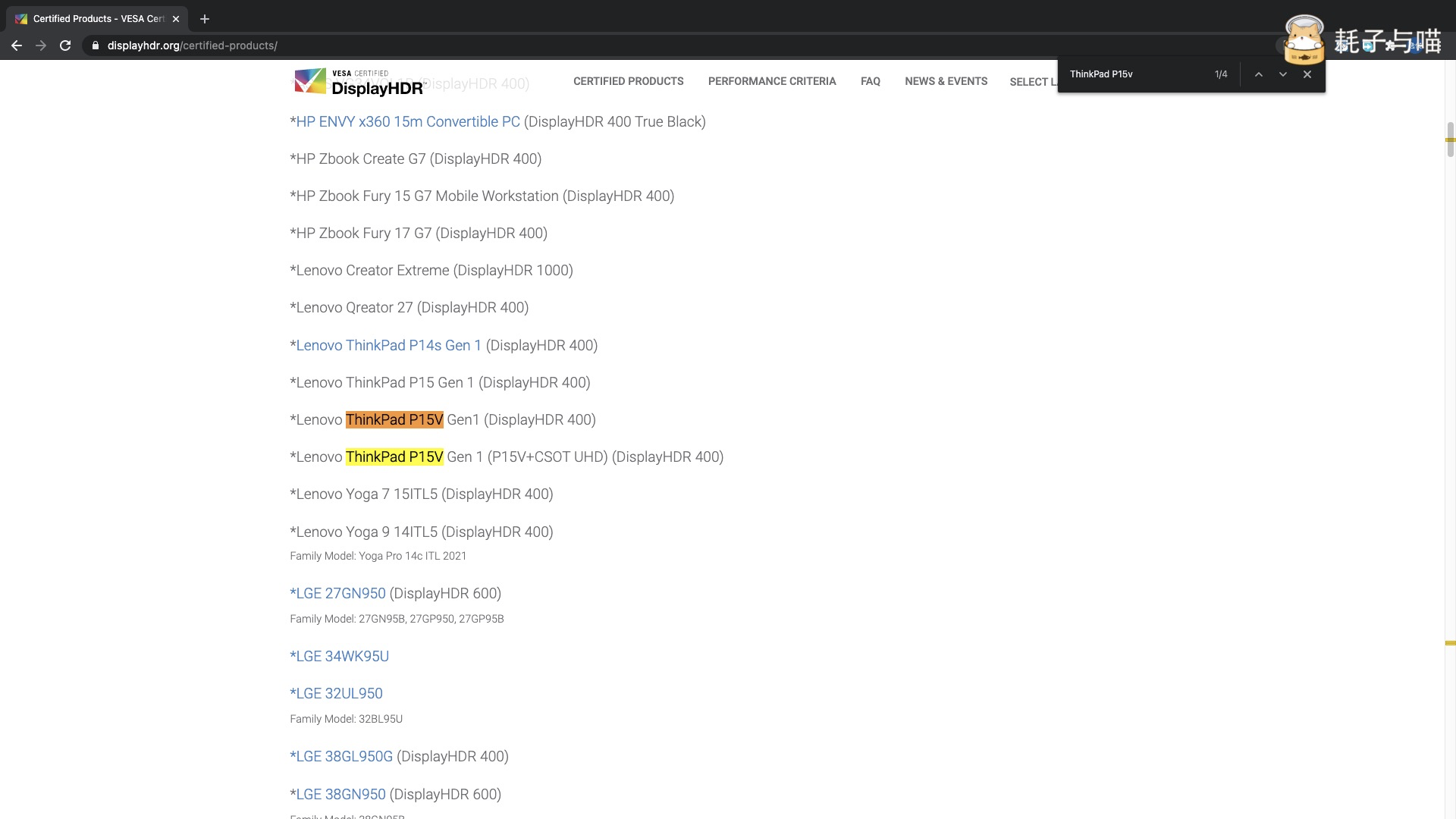Open the FAQ menu item
This screenshot has height=819, width=1456.
point(871,81)
